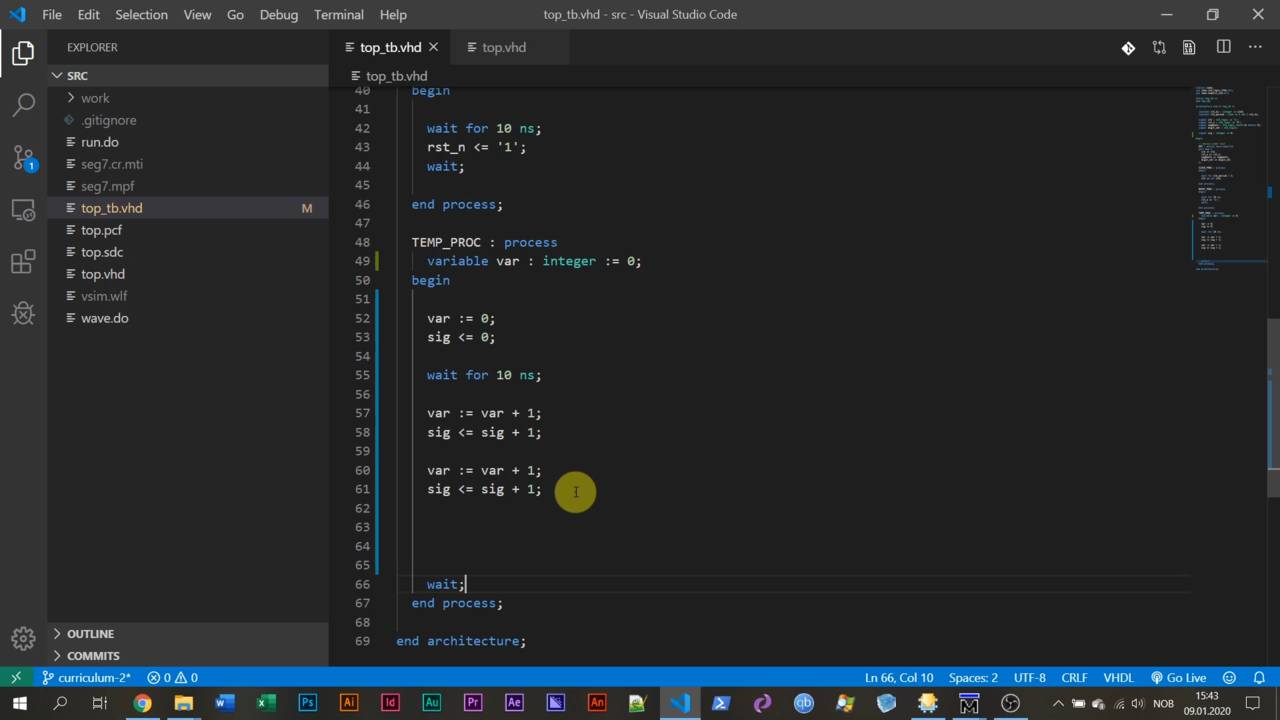Open the Extensions view icon
The width and height of the screenshot is (1280, 720).
click(23, 262)
